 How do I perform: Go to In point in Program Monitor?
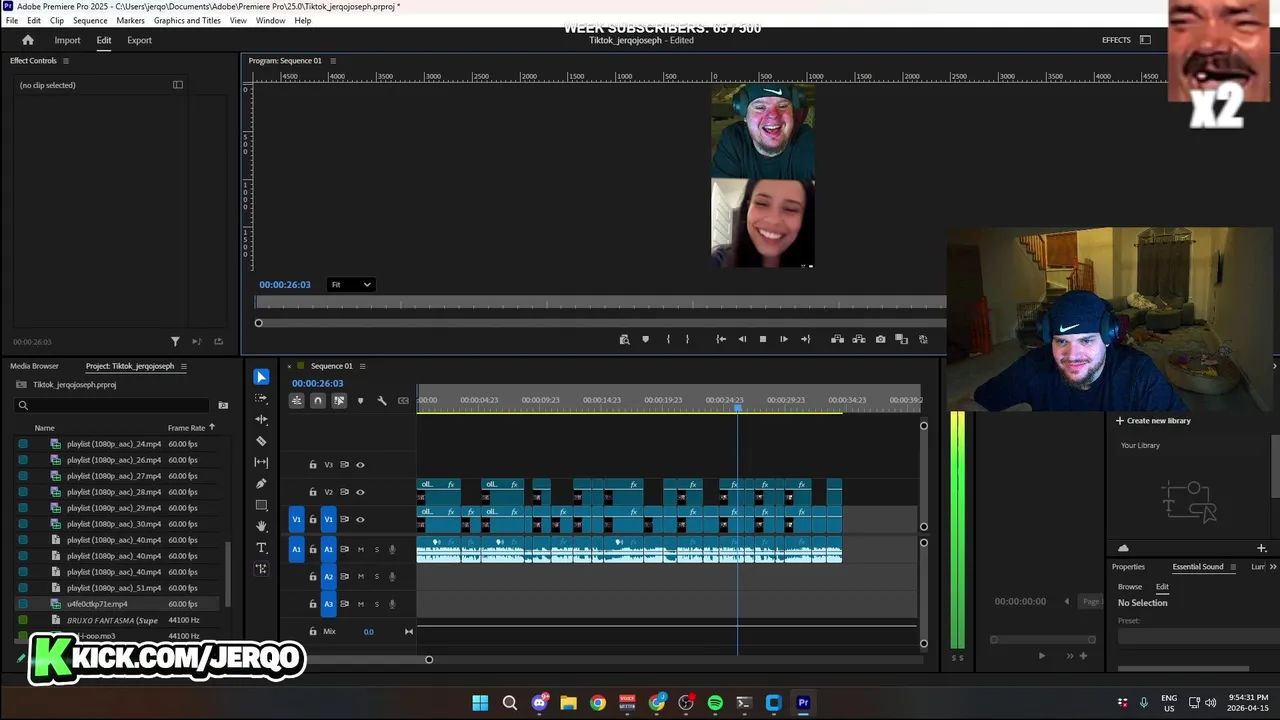click(x=721, y=339)
